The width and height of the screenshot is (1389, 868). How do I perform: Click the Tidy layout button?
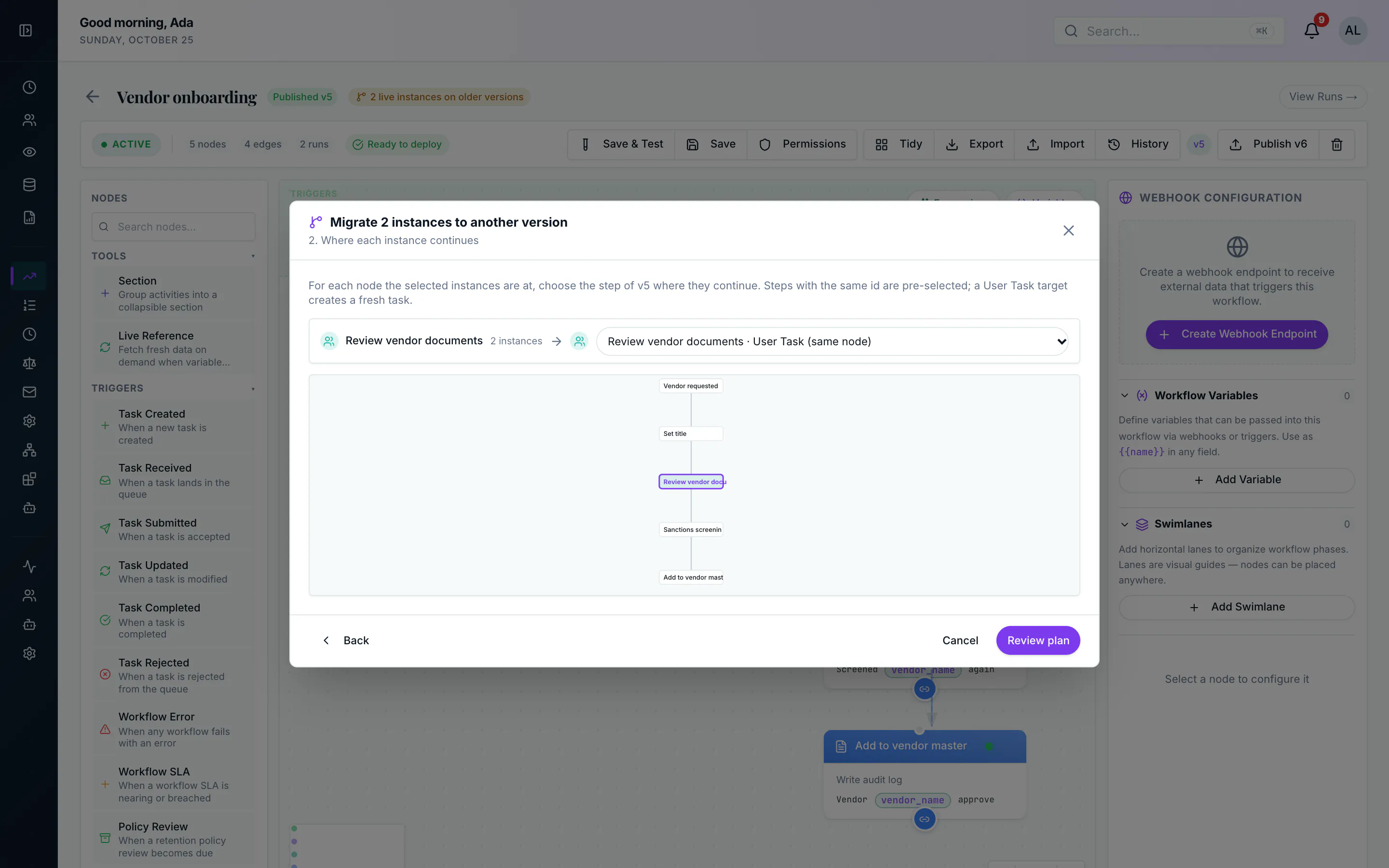899,144
